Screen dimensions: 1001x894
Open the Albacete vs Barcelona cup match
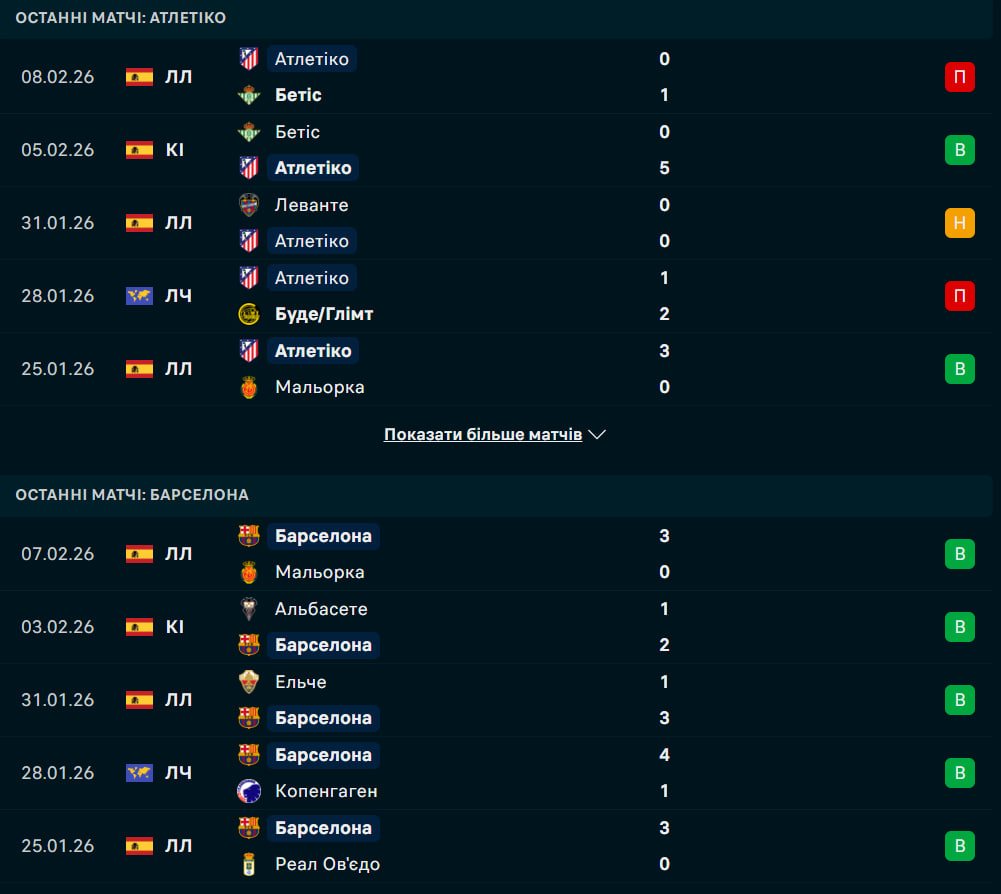click(x=500, y=627)
